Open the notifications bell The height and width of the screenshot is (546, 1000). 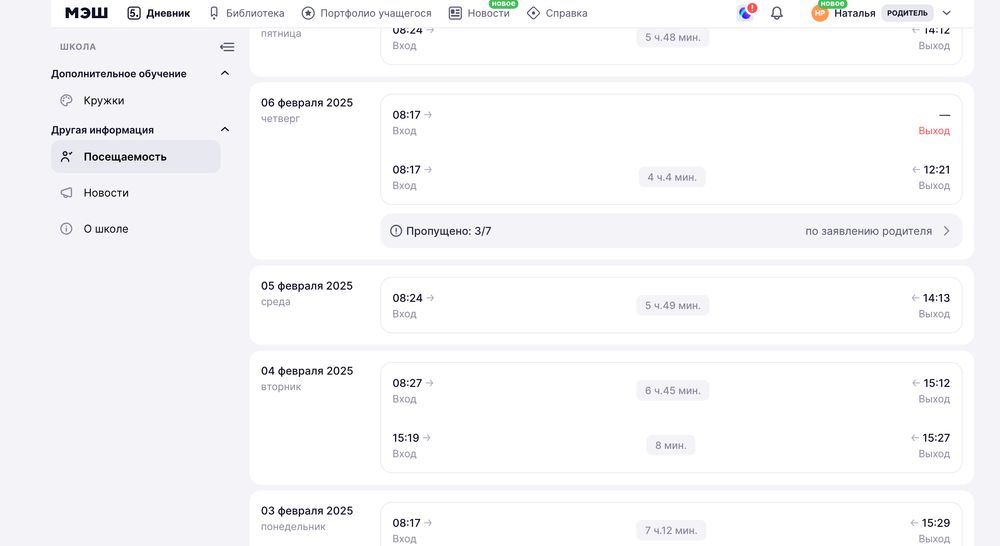pos(776,13)
